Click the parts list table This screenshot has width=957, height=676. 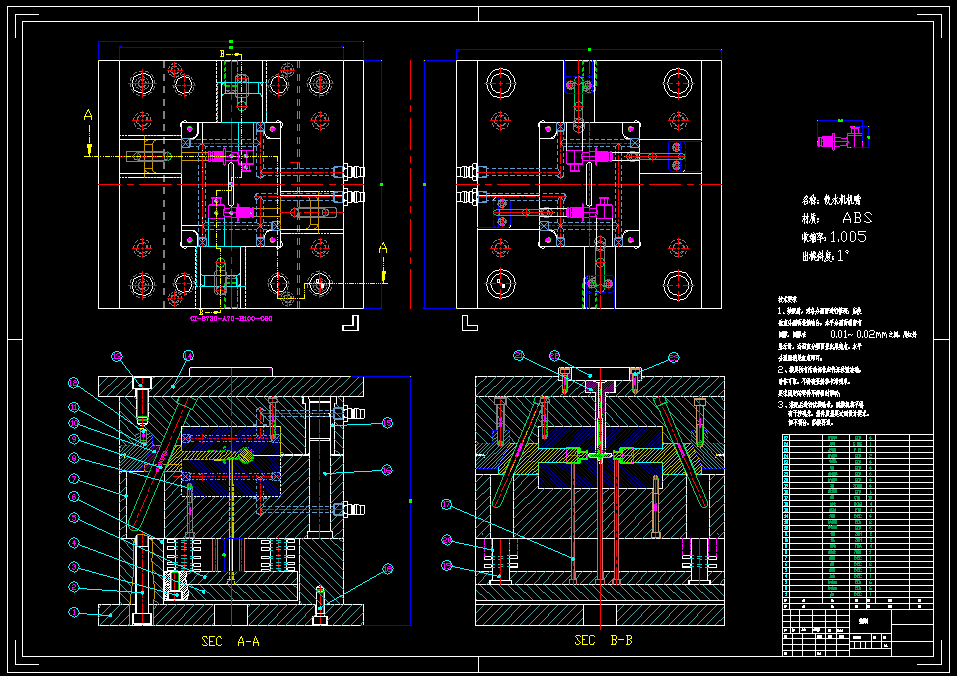(858, 521)
